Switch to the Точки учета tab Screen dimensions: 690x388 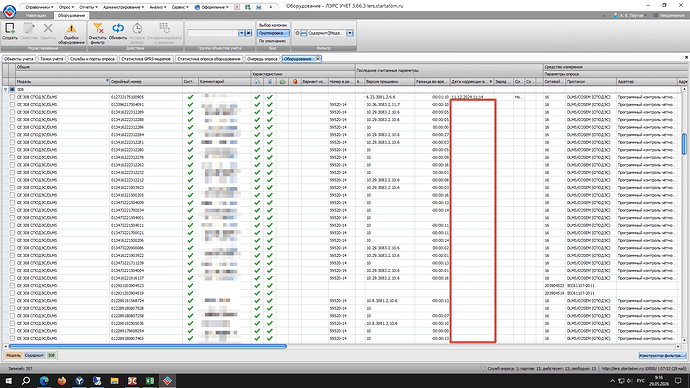click(x=51, y=59)
